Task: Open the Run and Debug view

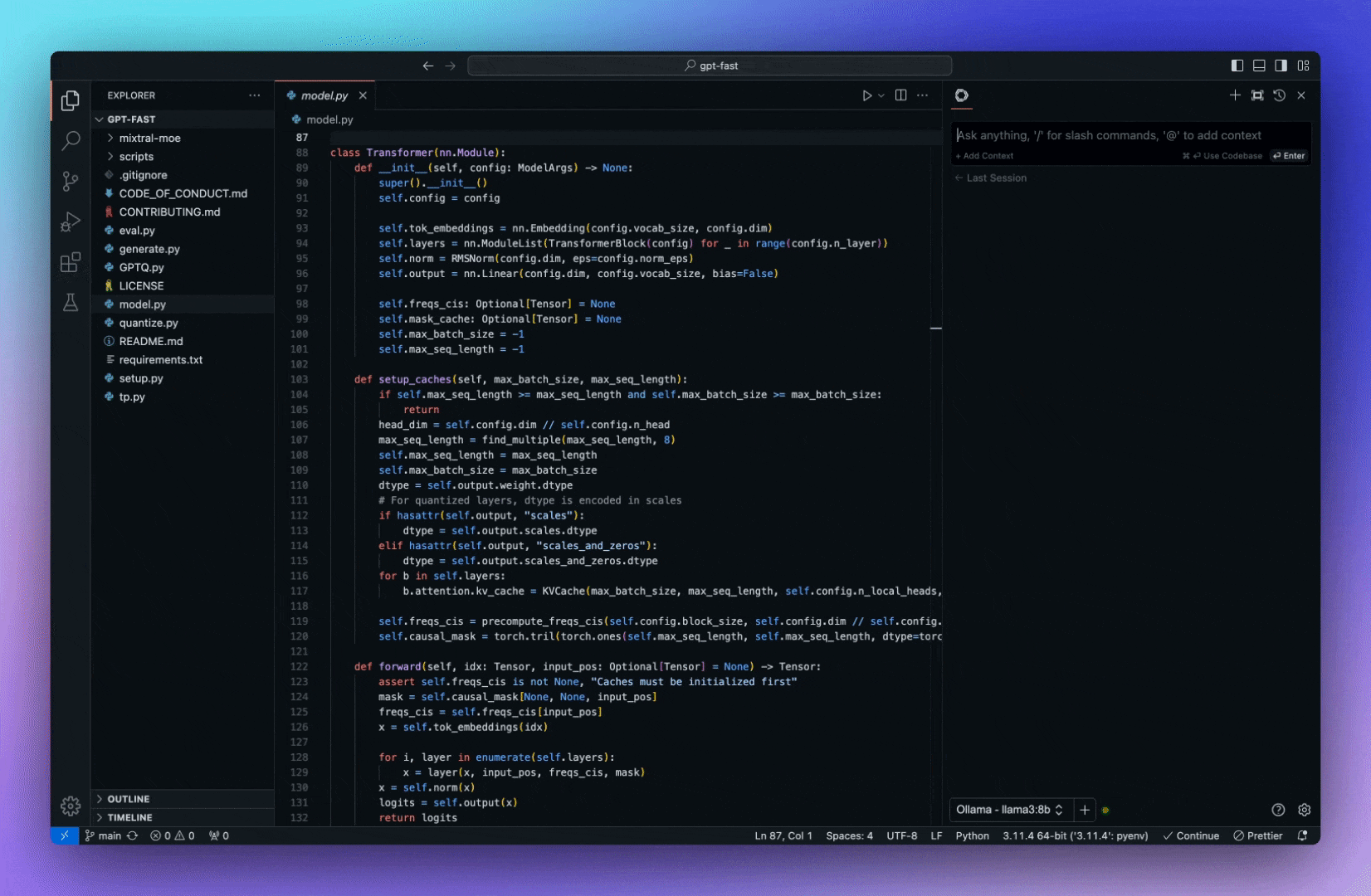Action: (x=71, y=222)
